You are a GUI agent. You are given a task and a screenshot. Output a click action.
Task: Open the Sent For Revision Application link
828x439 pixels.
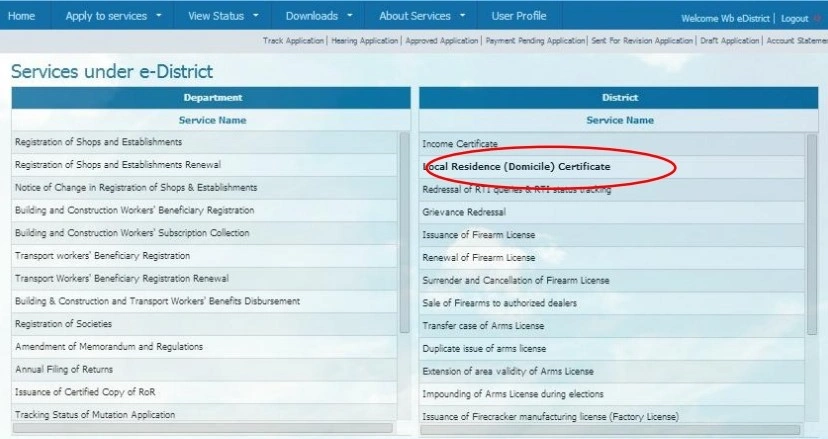tap(641, 41)
